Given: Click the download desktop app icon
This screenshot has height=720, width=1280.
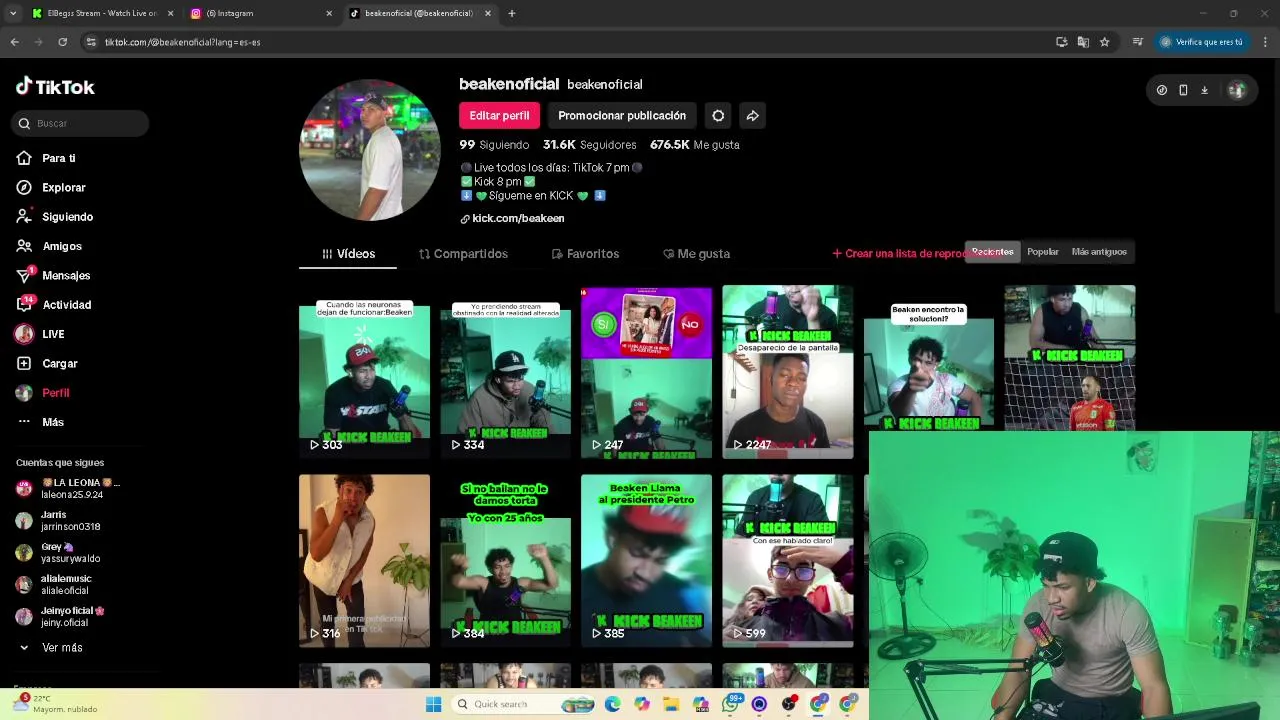Looking at the screenshot, I should (1204, 90).
